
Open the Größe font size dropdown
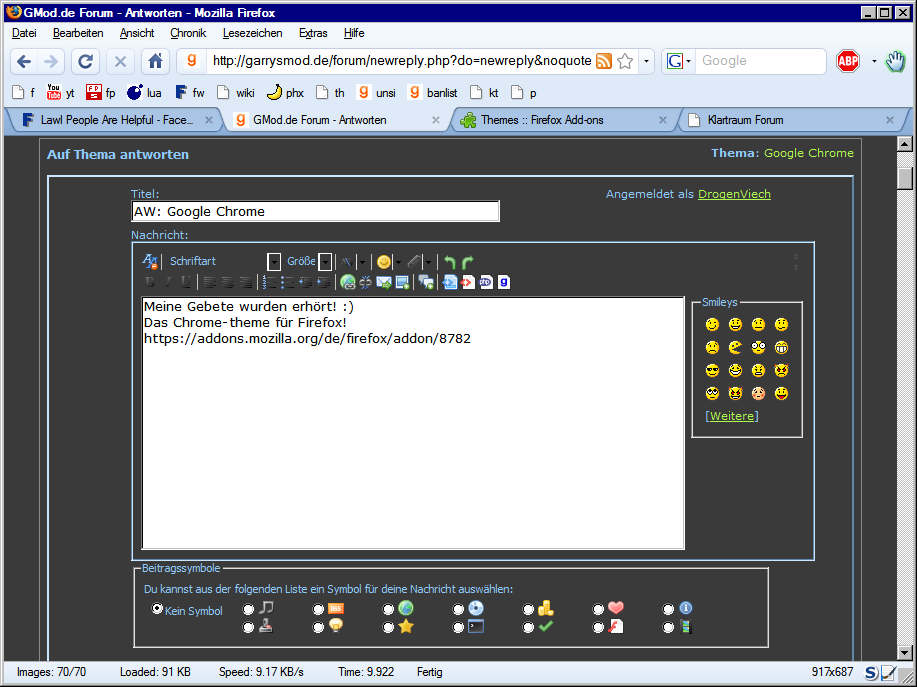click(325, 262)
